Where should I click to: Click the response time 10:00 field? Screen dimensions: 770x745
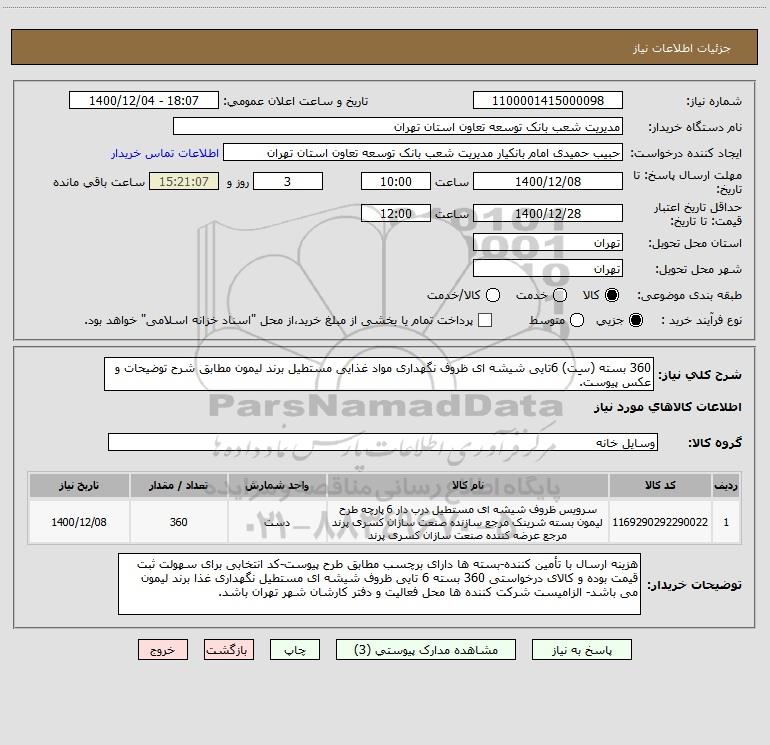tap(396, 182)
